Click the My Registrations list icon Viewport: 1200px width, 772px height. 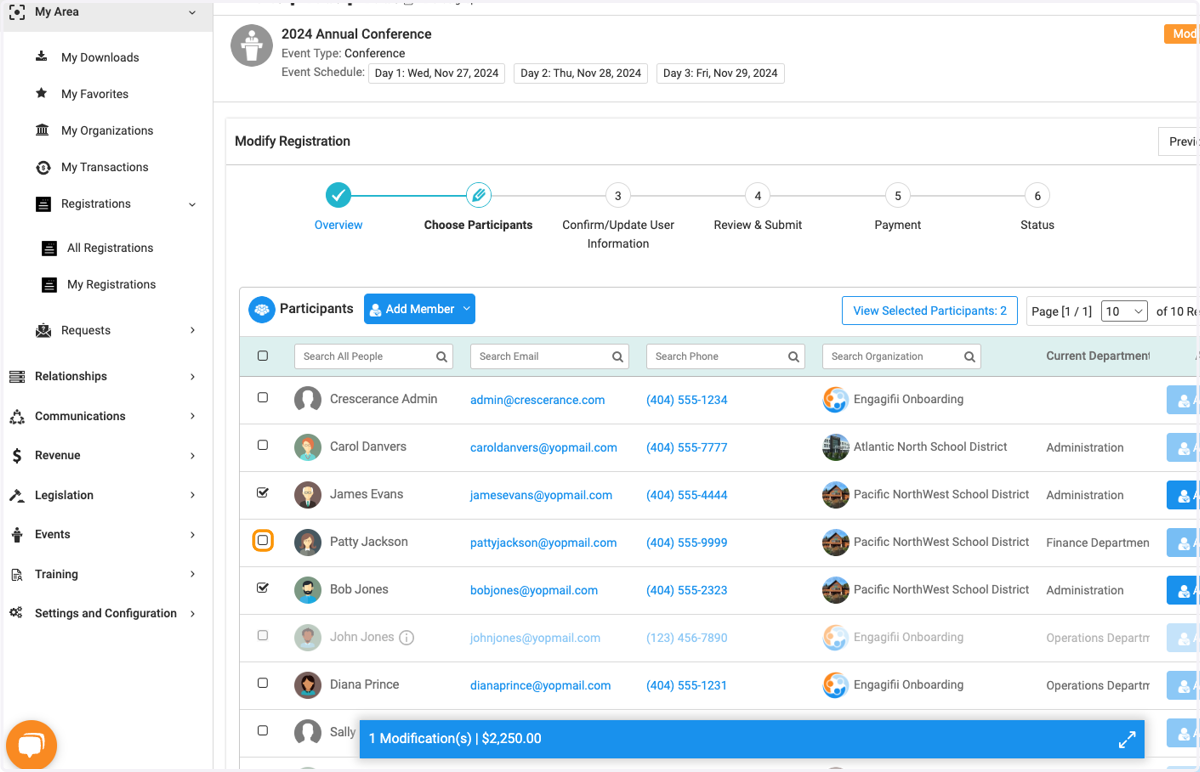click(x=49, y=285)
